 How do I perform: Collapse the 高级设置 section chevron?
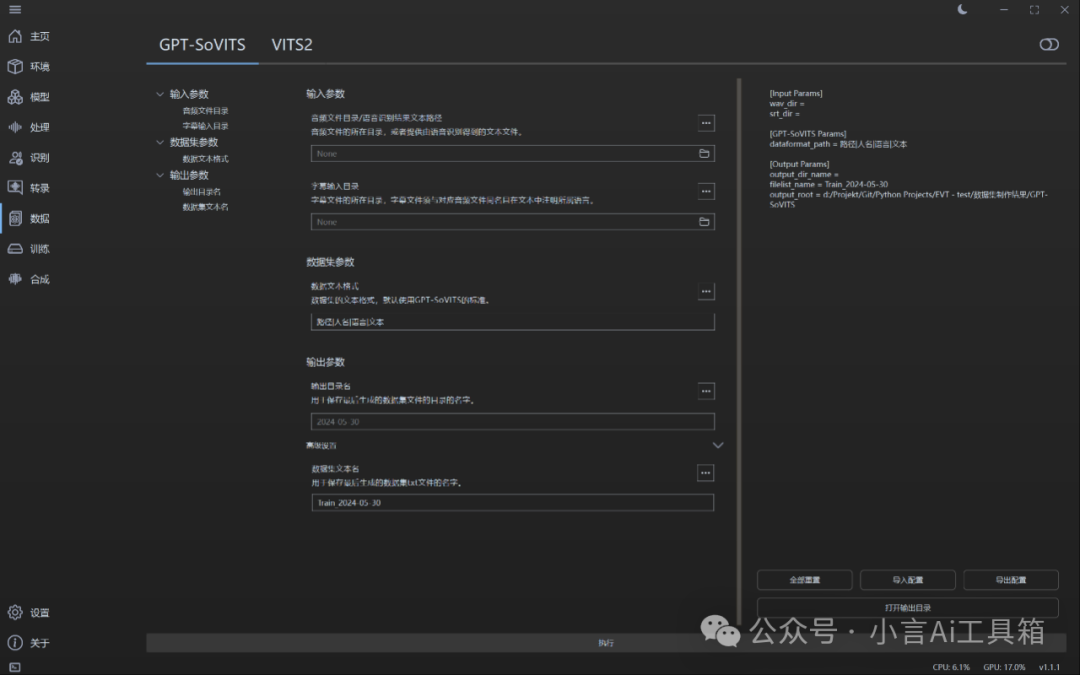pos(718,446)
